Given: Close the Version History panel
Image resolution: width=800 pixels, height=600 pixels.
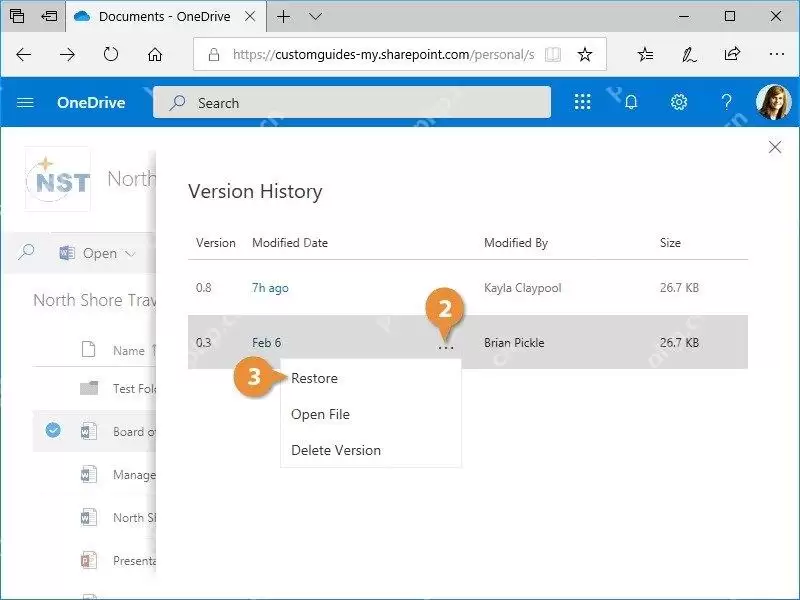Looking at the screenshot, I should pos(775,147).
